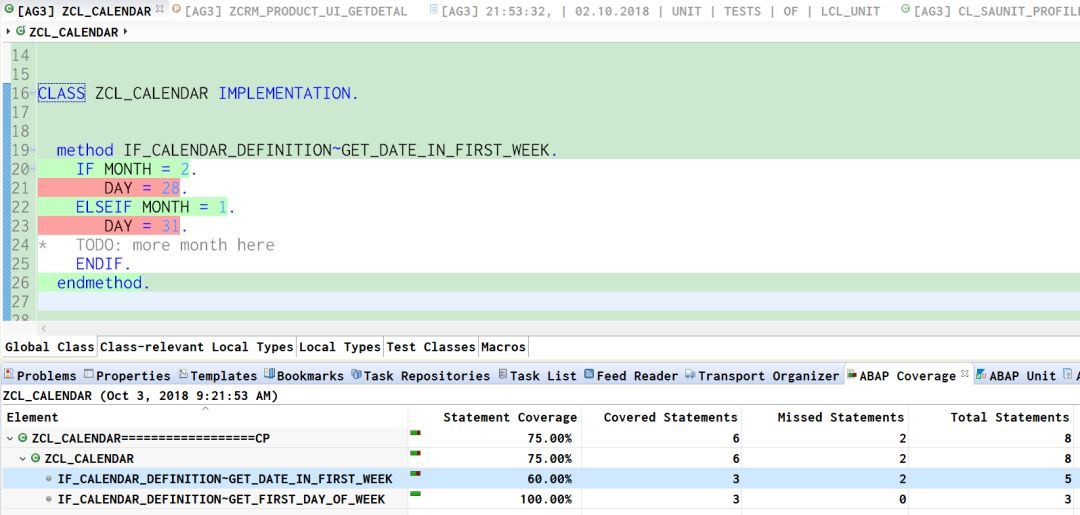The image size is (1080, 515).
Task: Collapse IF block fold marker at line 20
Action: 33,169
